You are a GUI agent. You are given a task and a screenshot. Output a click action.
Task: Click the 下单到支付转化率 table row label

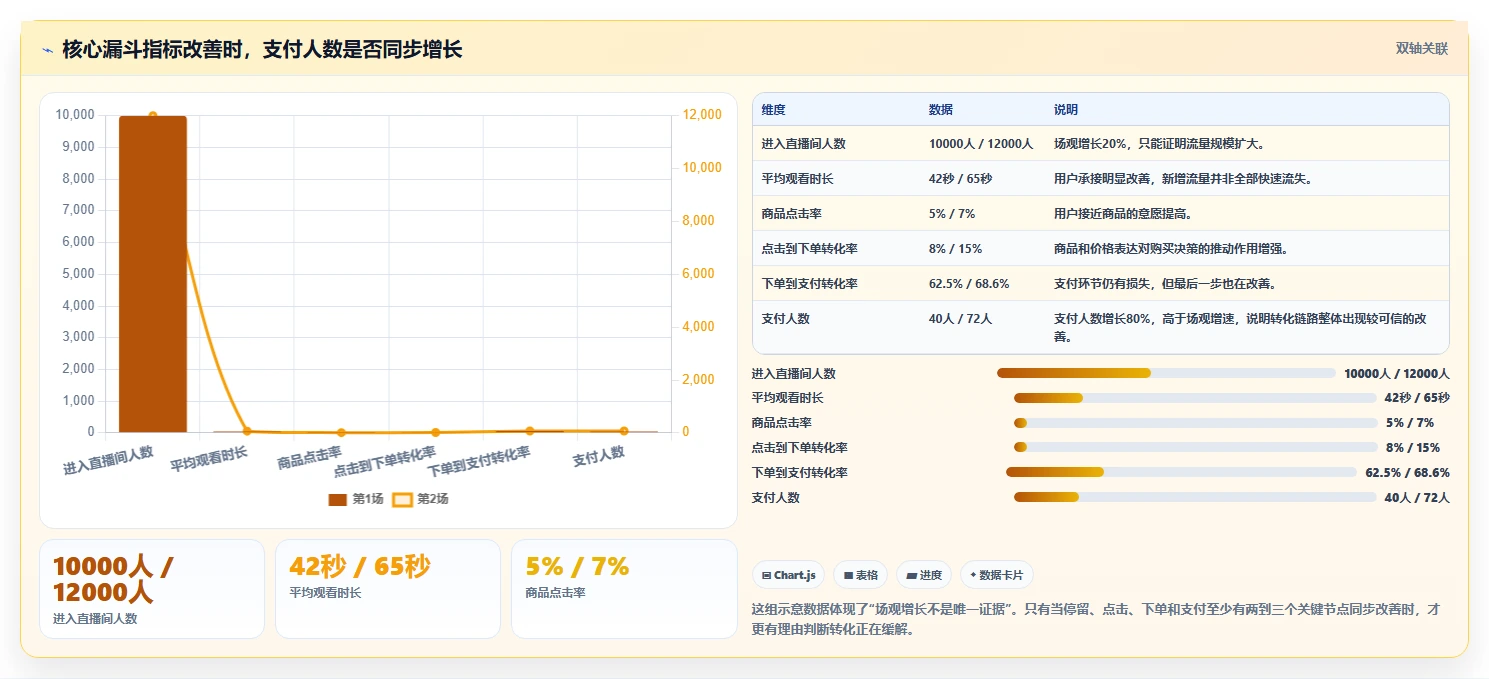click(x=809, y=284)
